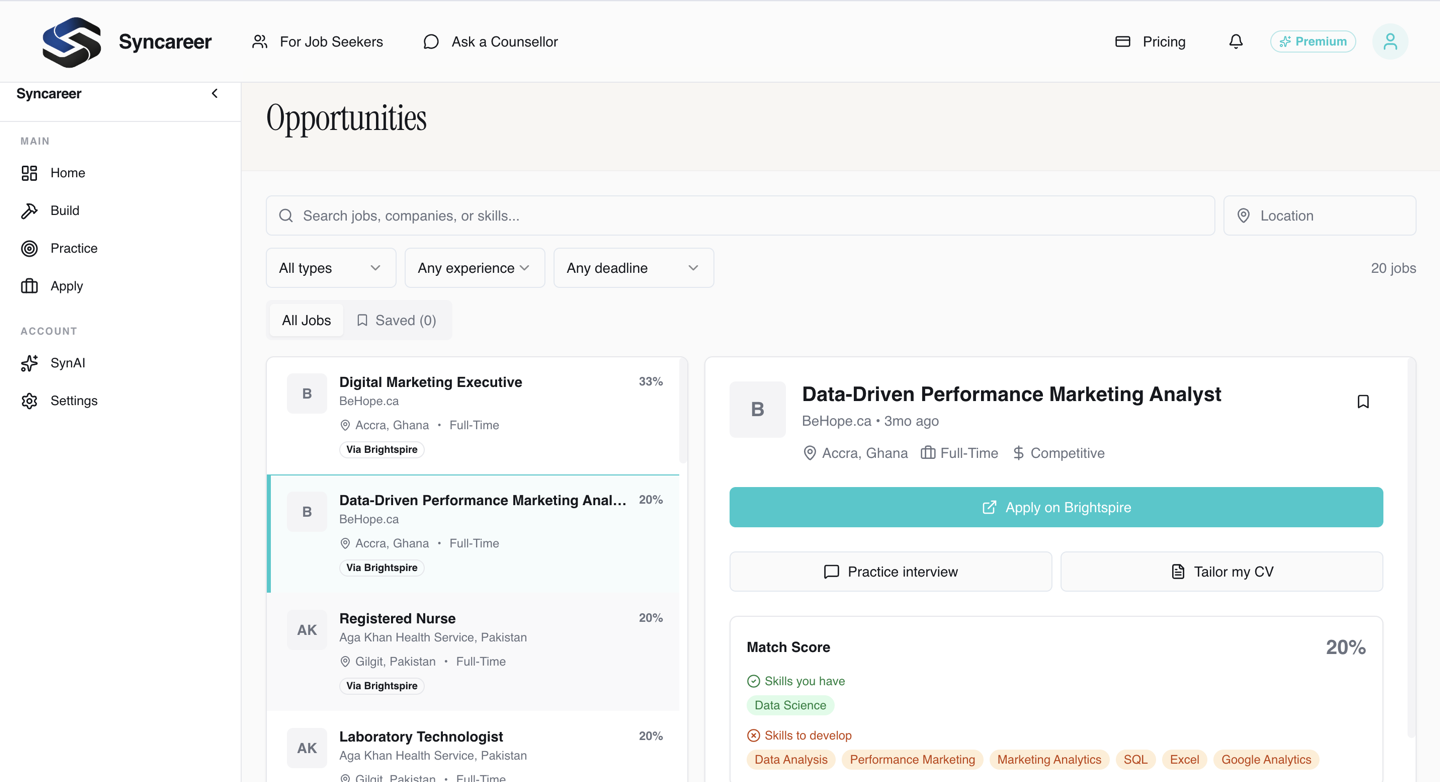The height and width of the screenshot is (782, 1440).
Task: Click the search jobs field
Action: point(740,216)
